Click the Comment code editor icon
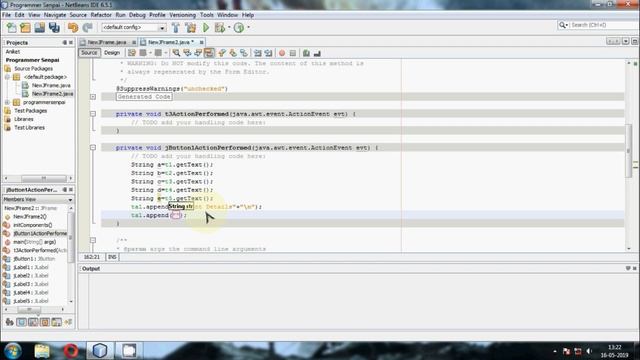The width and height of the screenshot is (640, 360). pyautogui.click(x=306, y=53)
